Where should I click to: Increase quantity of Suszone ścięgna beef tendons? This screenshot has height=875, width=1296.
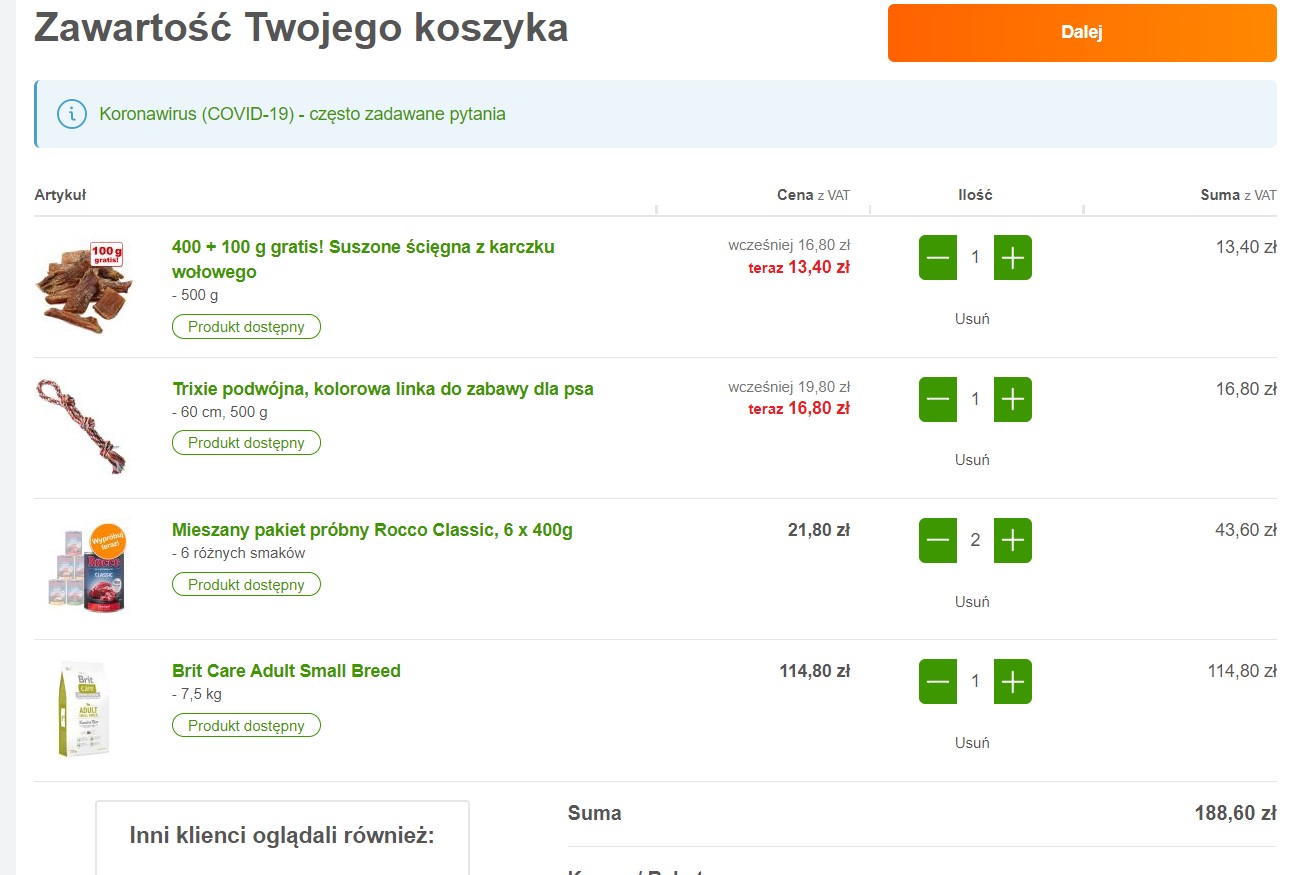pos(1012,258)
